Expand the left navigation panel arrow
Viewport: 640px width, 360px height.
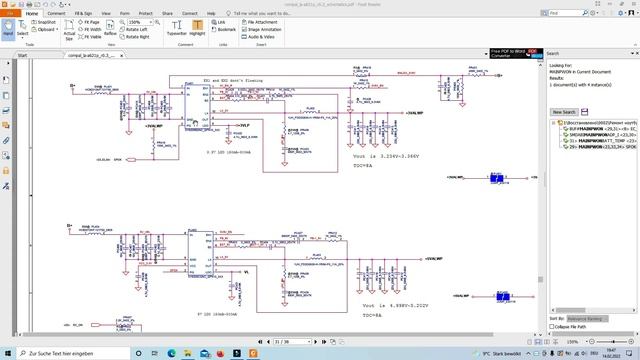point(8,63)
